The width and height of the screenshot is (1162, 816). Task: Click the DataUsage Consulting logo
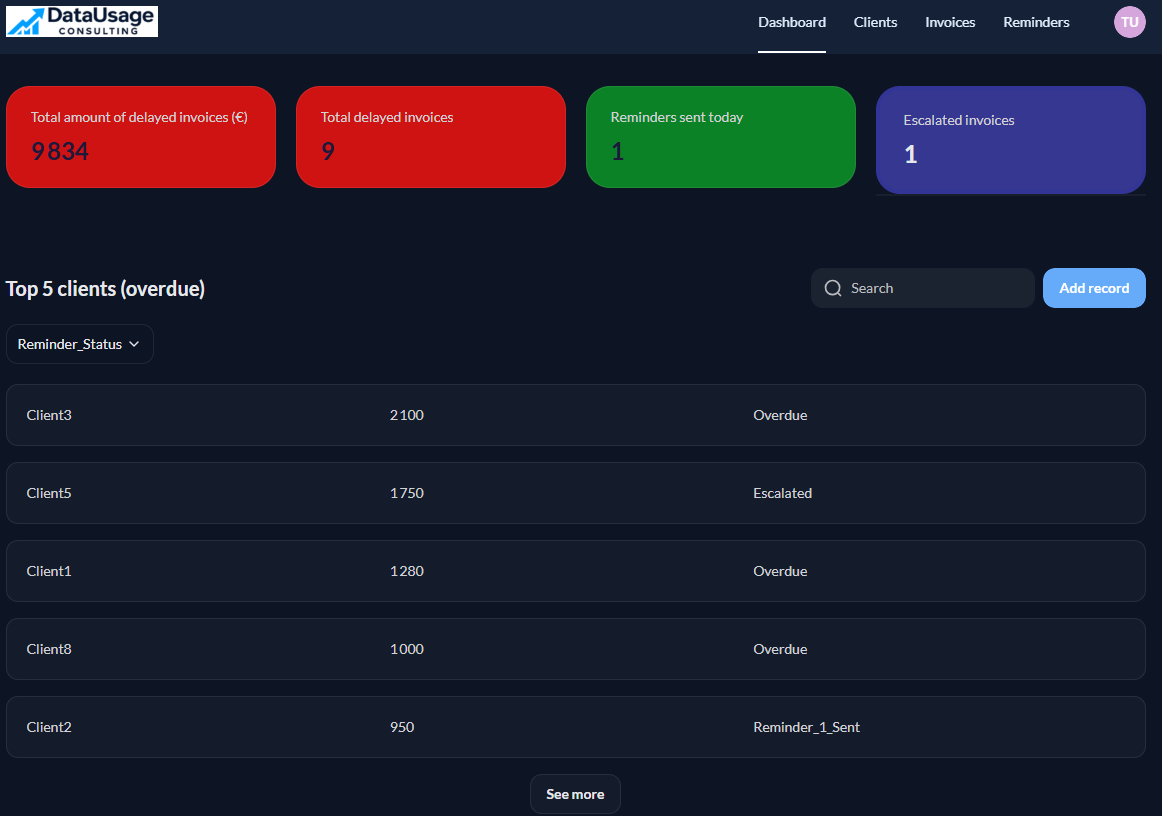tap(82, 21)
